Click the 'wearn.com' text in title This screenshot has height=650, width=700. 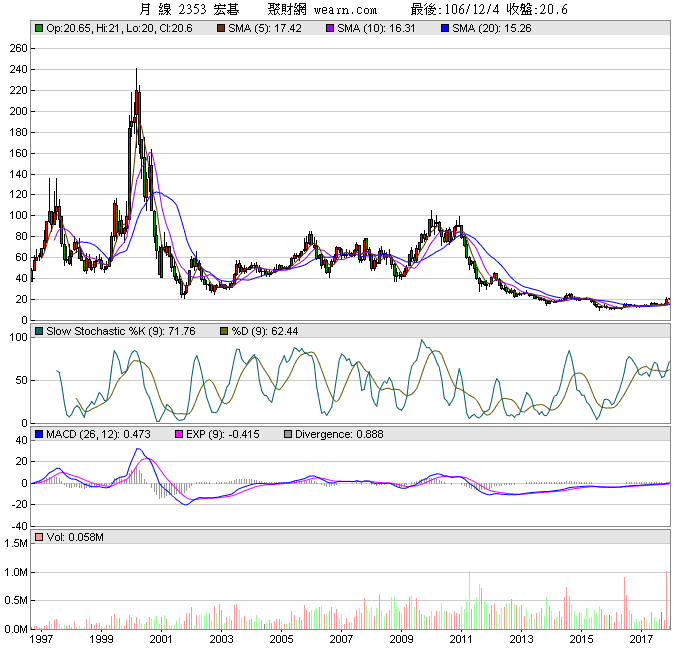click(345, 10)
